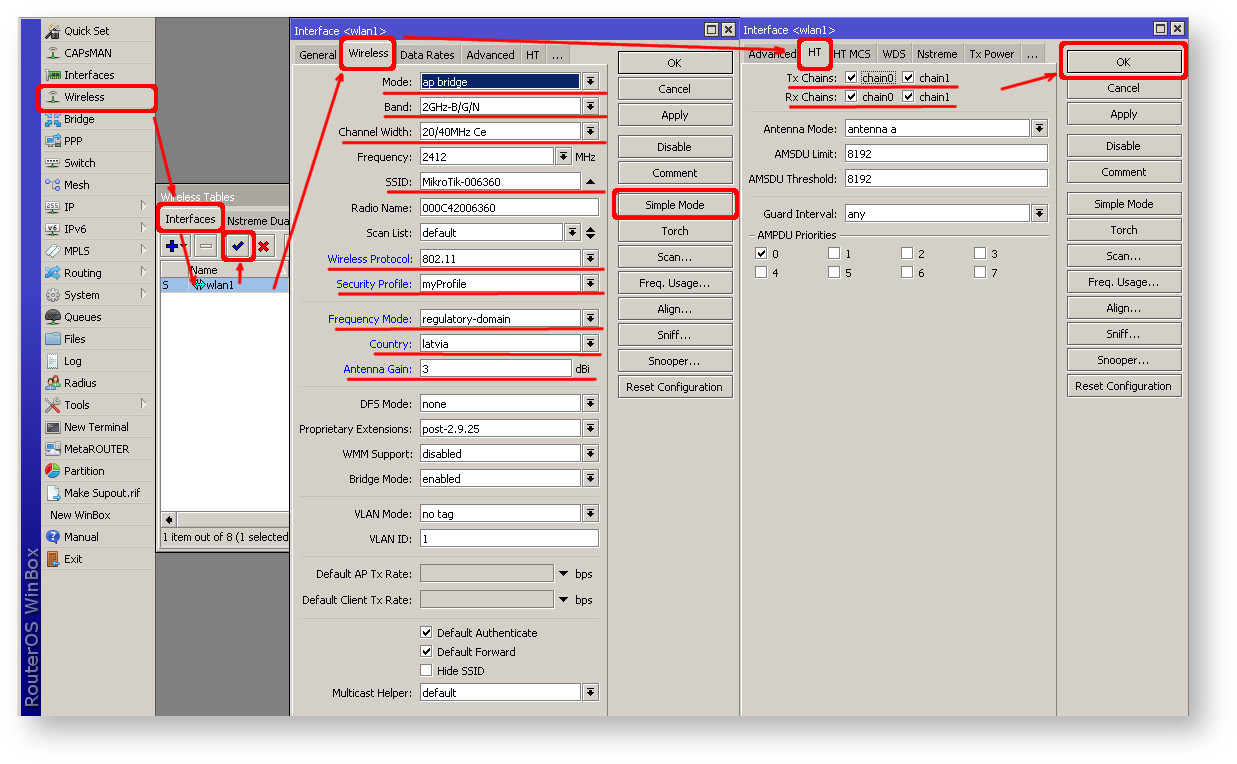Screen dimensions: 1237x764
Task: Click the Wireless Tables horizontal scrollbar left arrow
Action: [x=168, y=520]
